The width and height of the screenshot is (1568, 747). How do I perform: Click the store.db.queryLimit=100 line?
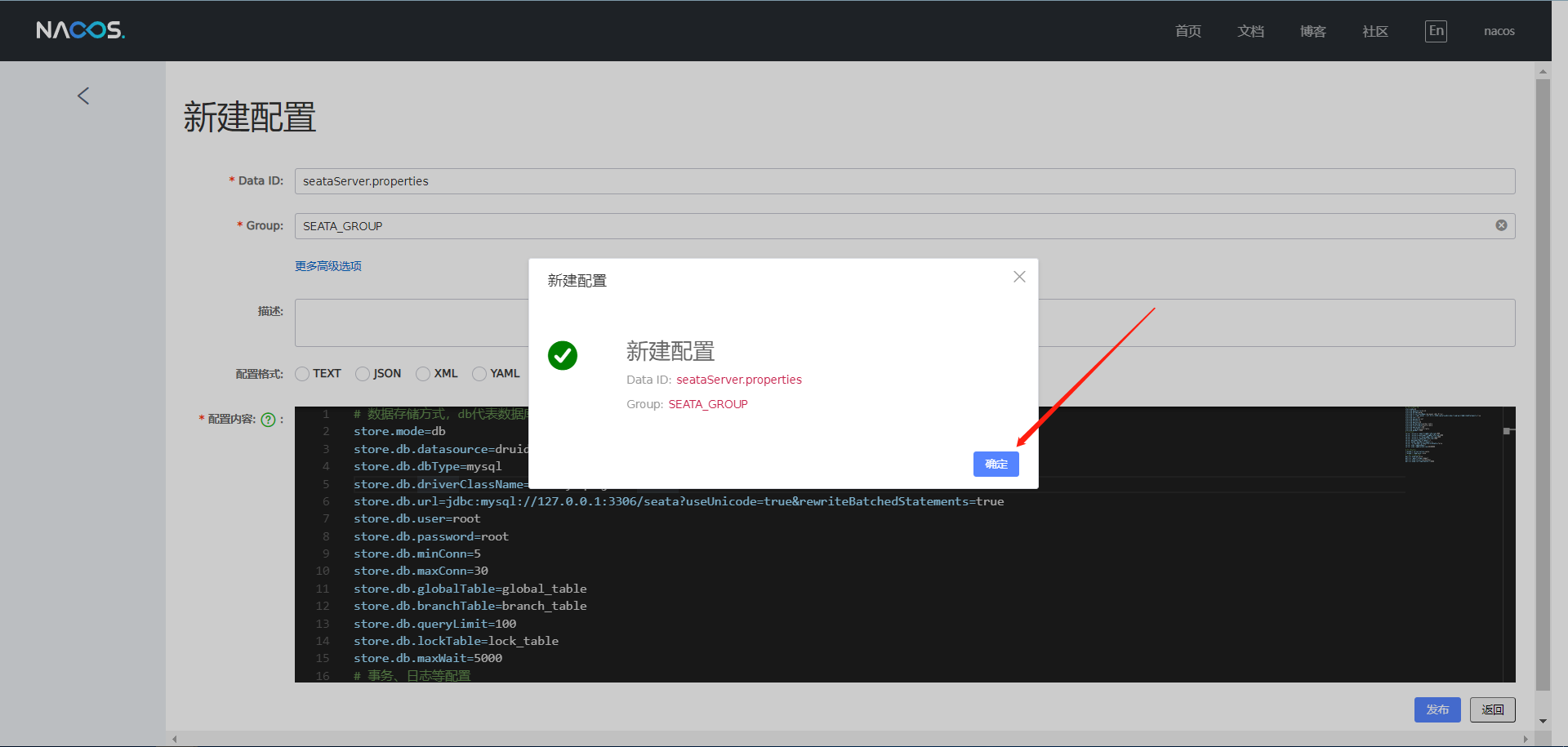pyautogui.click(x=435, y=624)
